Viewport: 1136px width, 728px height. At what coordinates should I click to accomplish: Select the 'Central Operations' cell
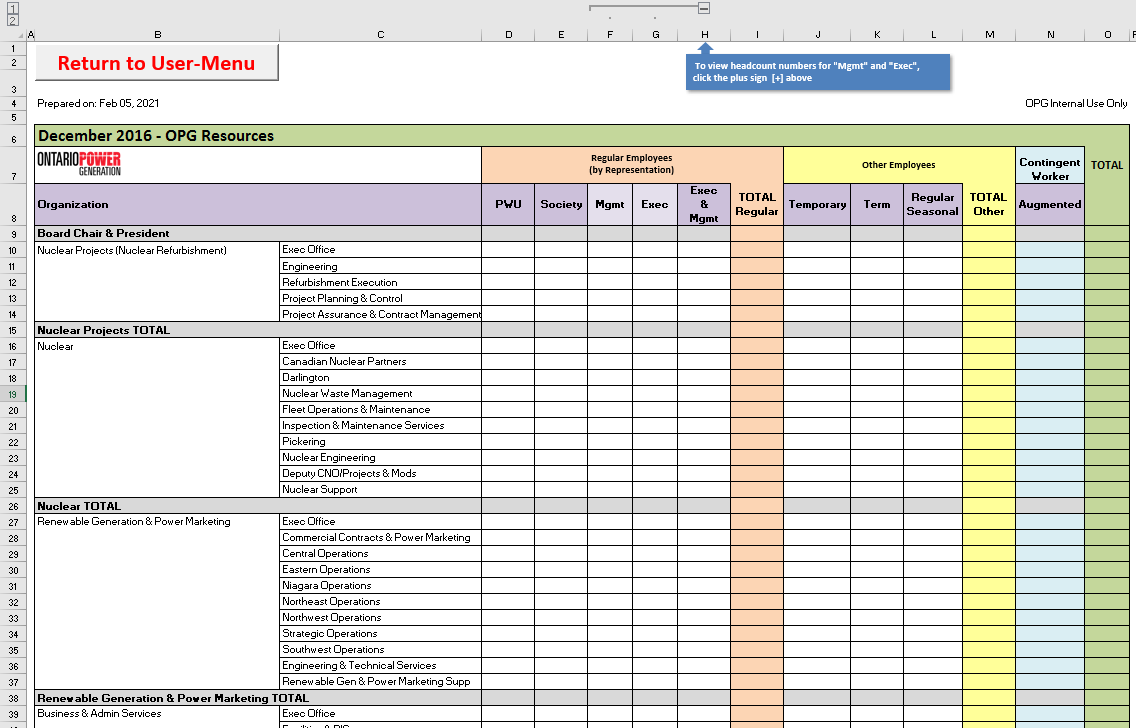pyautogui.click(x=380, y=553)
